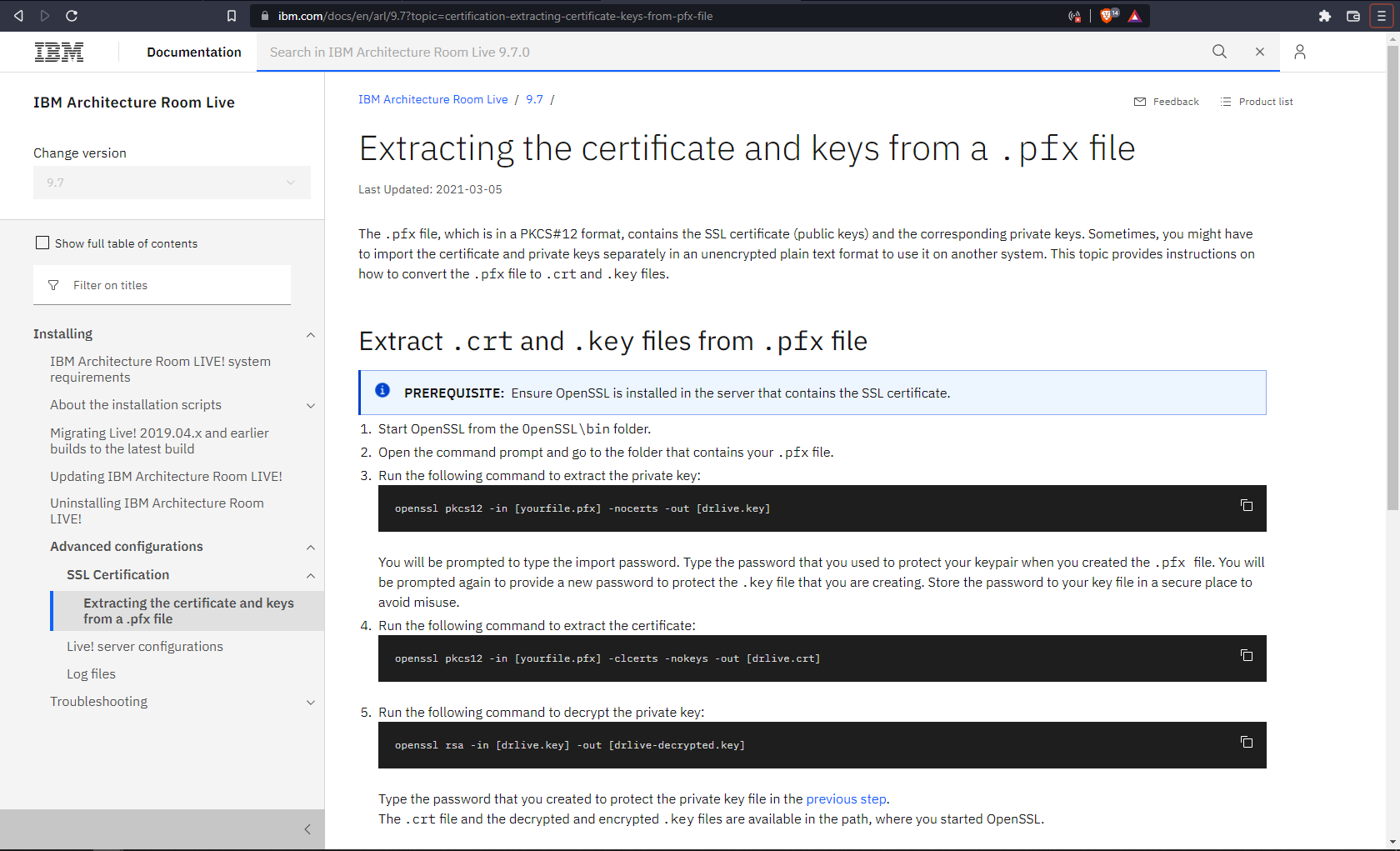Expand the Troubleshooting section
Viewport: 1400px width, 851px height.
pyautogui.click(x=311, y=702)
